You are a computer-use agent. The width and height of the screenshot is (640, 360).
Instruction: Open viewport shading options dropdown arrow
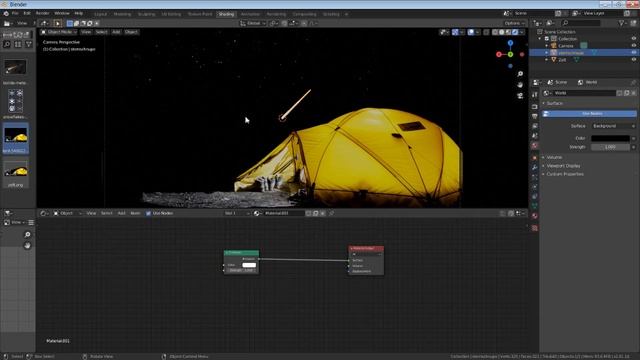(522, 32)
